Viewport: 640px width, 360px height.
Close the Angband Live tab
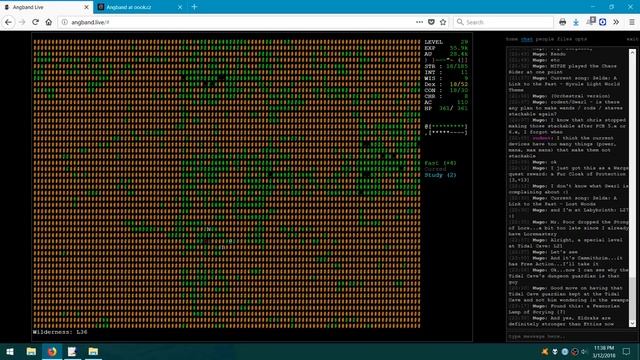[86, 7]
